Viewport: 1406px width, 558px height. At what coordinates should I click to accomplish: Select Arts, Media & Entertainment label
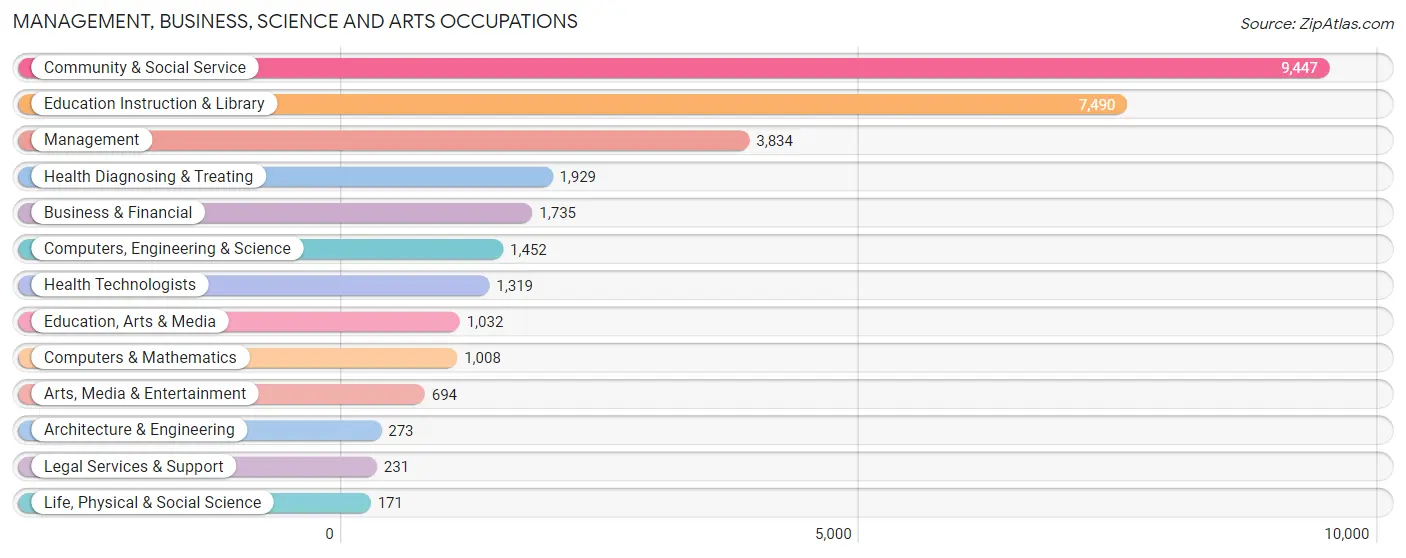click(x=145, y=394)
